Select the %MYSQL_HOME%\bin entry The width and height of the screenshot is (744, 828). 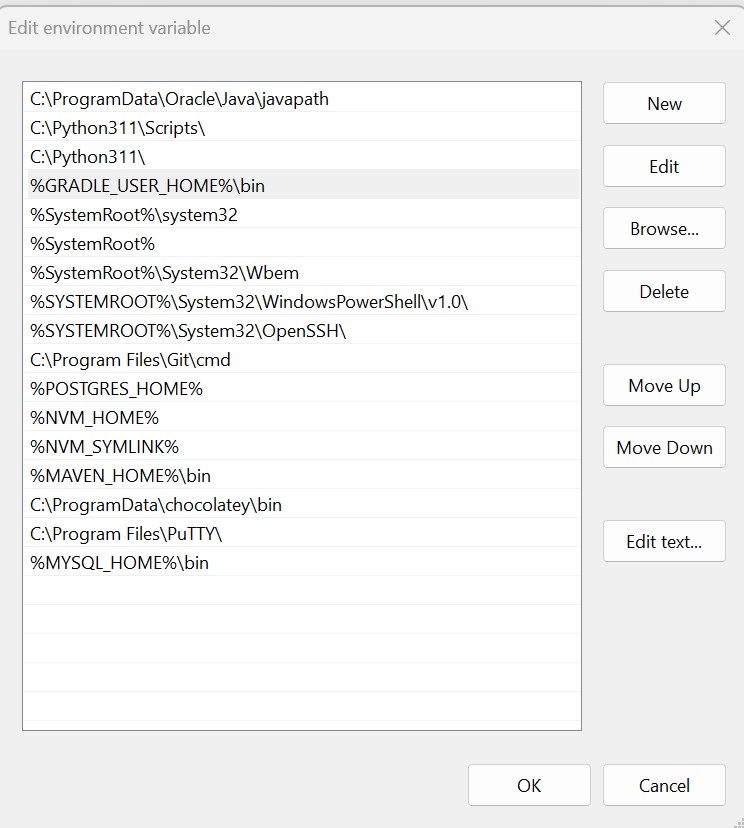120,563
